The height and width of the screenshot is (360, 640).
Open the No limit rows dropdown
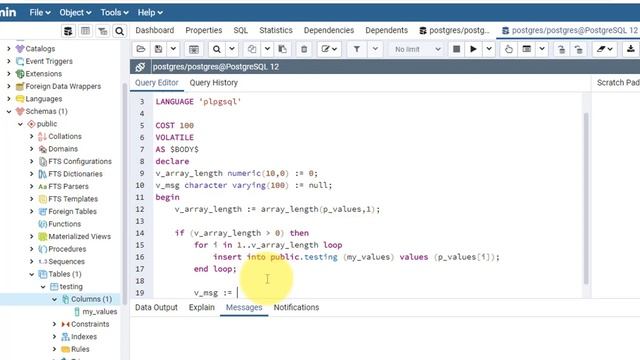pos(416,49)
